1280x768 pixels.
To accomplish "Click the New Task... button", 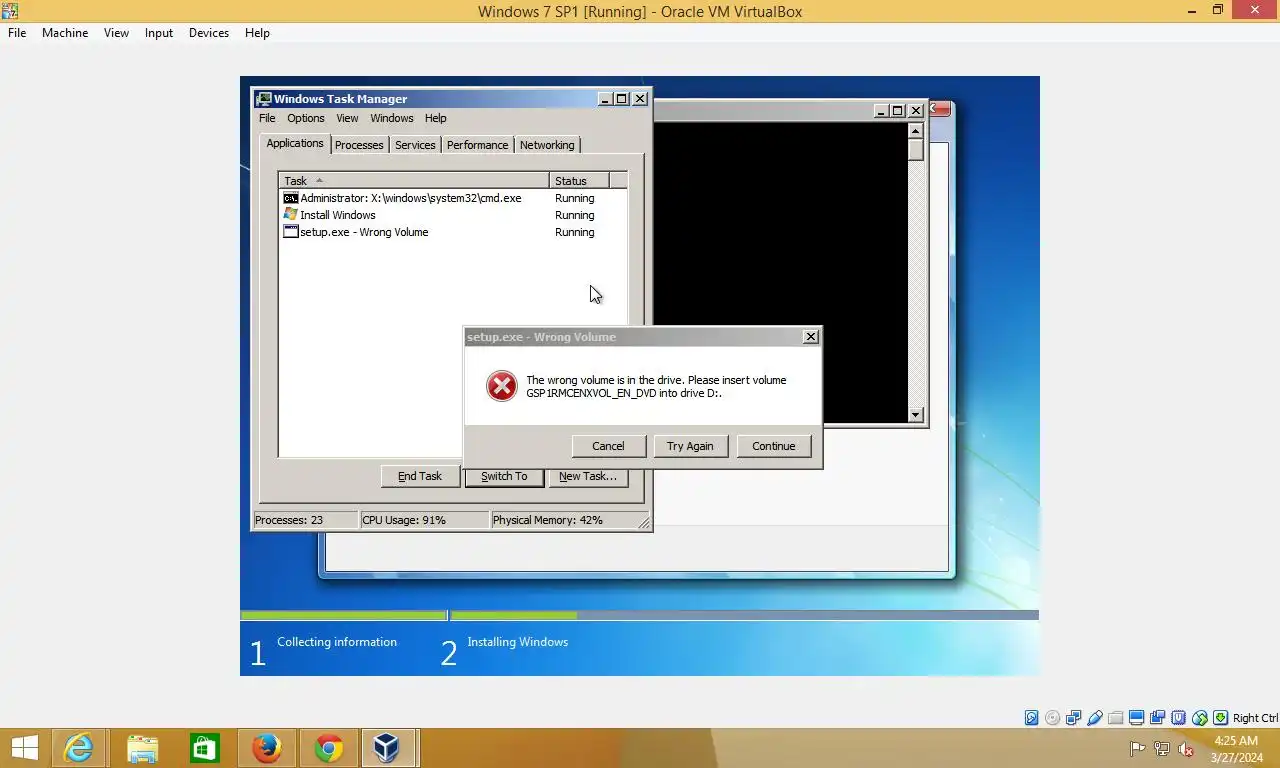I will (x=588, y=476).
